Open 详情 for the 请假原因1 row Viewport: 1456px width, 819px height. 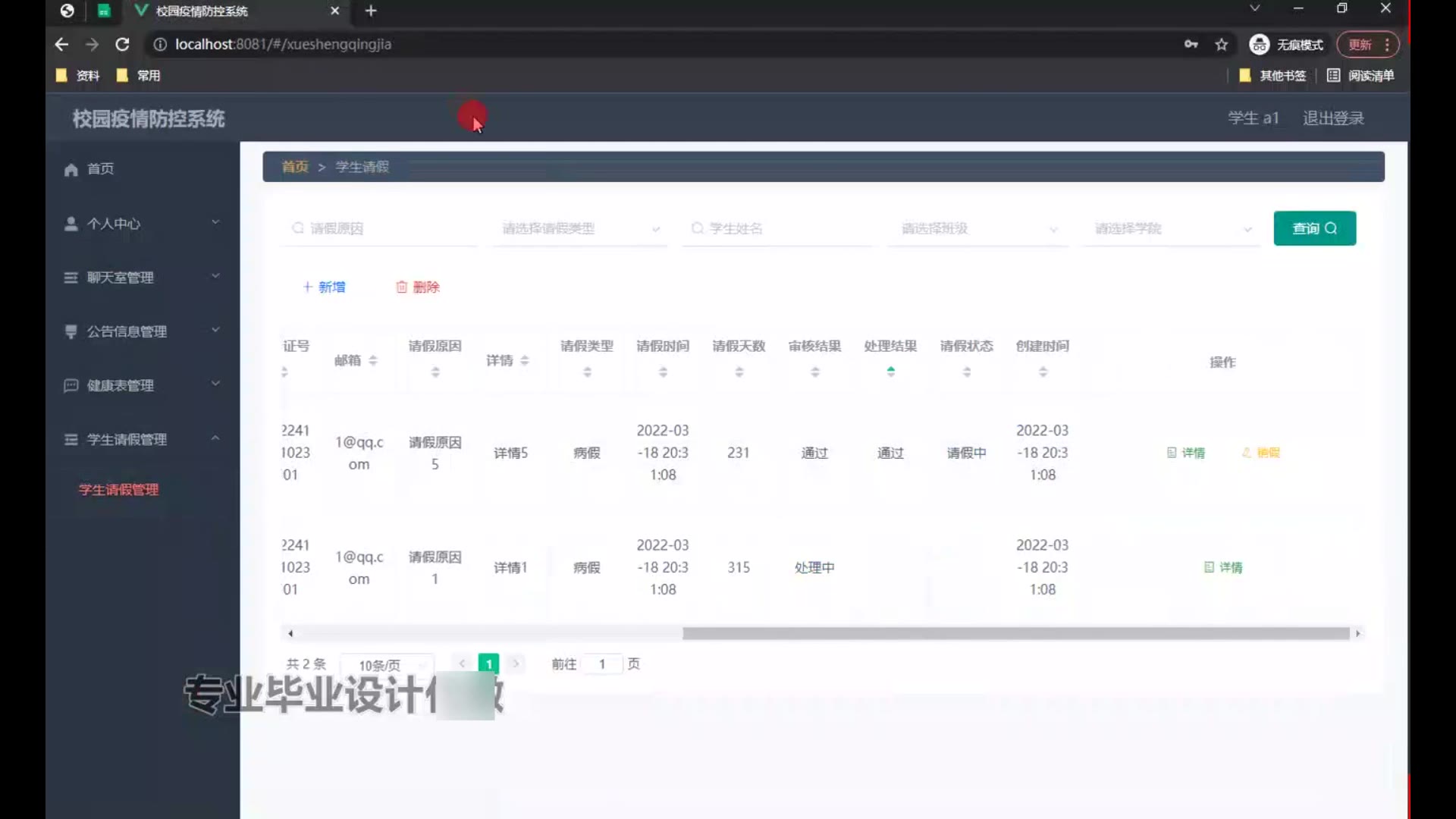(1223, 567)
